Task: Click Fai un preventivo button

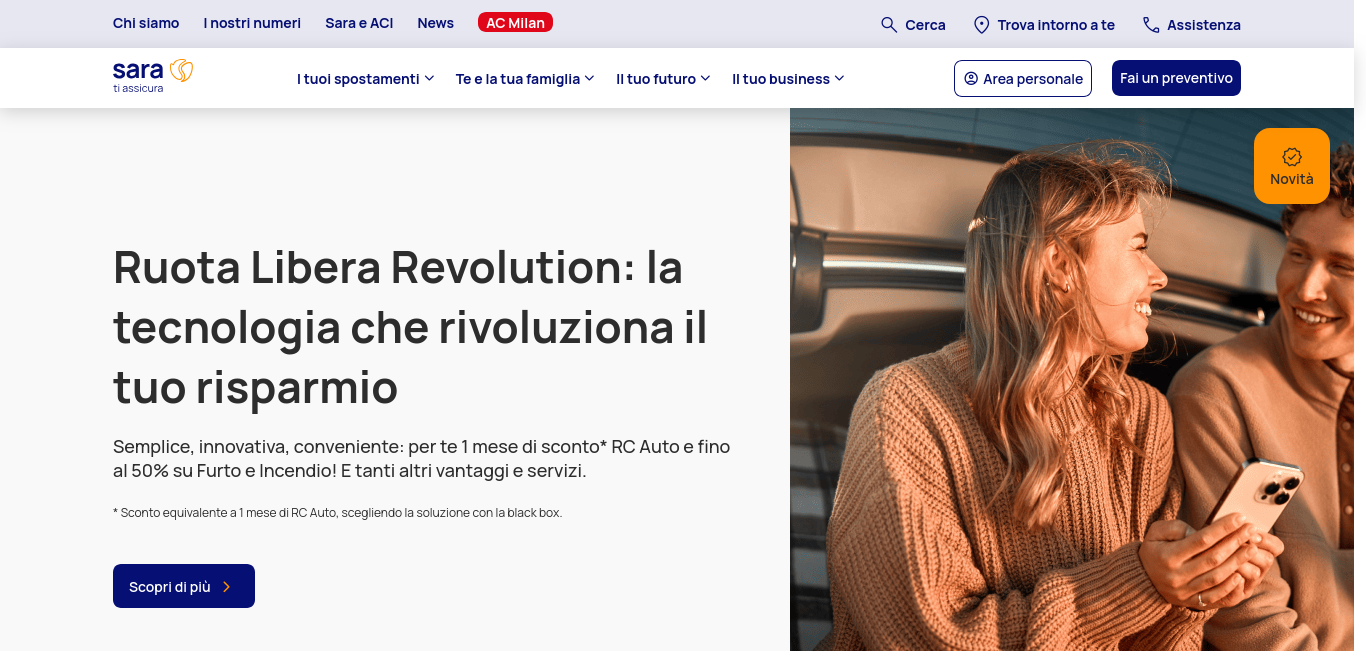Action: (x=1176, y=78)
